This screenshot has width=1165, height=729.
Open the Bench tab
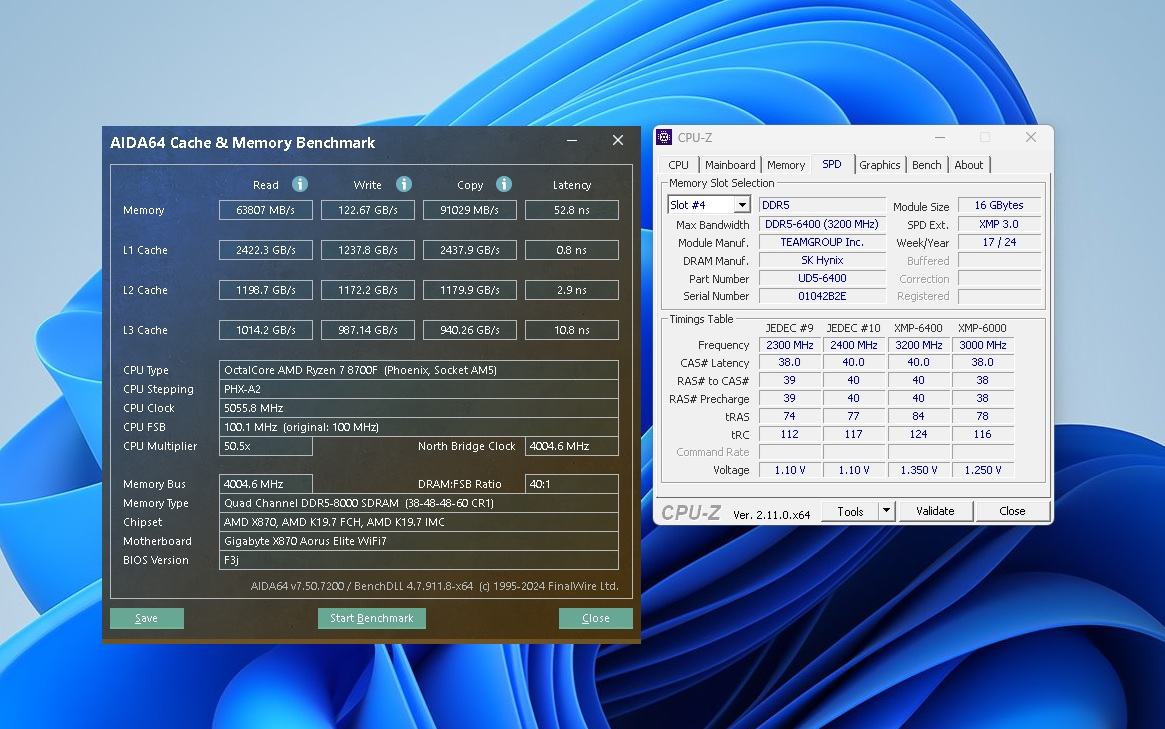click(926, 165)
